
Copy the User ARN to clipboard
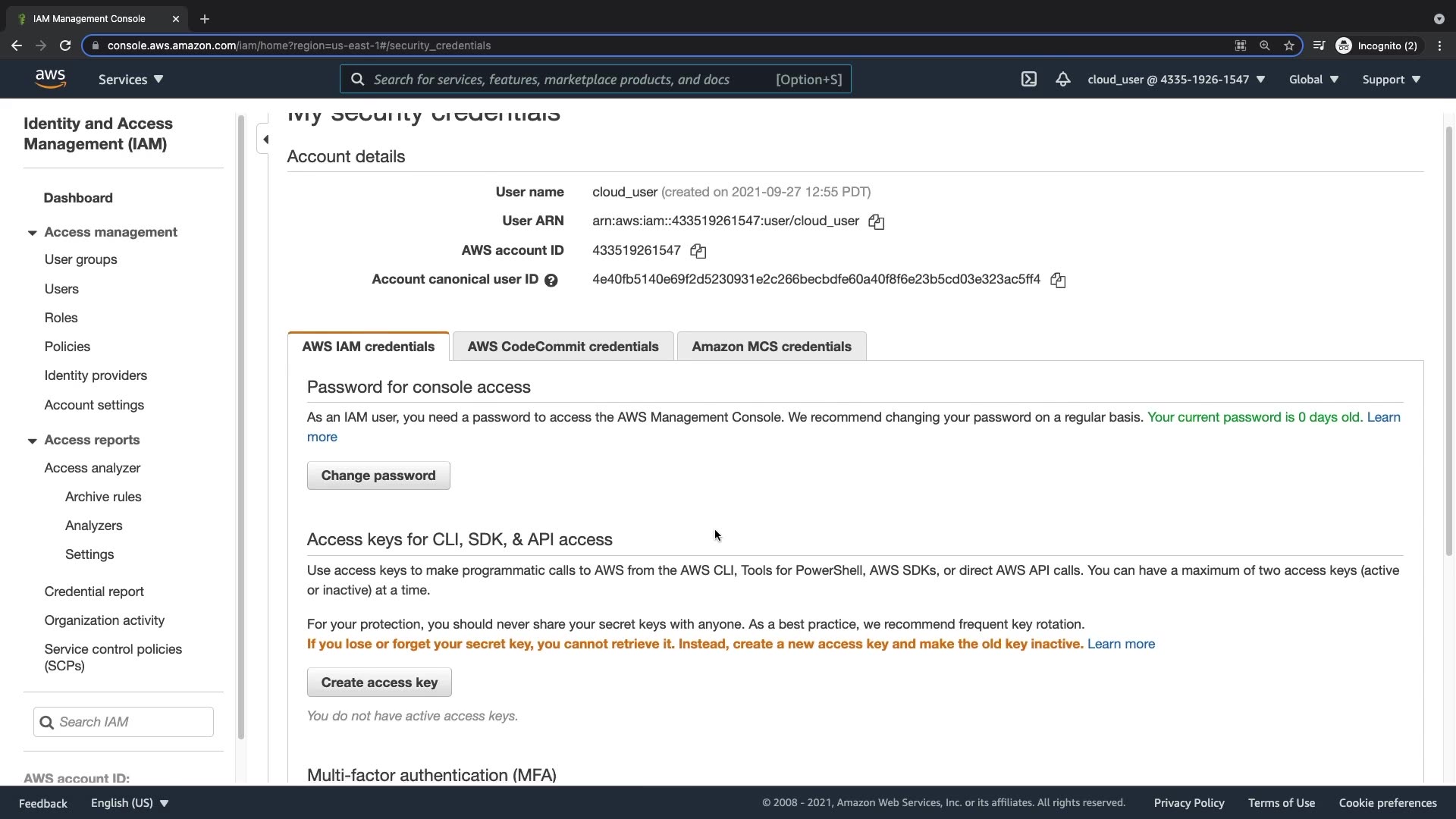(x=876, y=221)
